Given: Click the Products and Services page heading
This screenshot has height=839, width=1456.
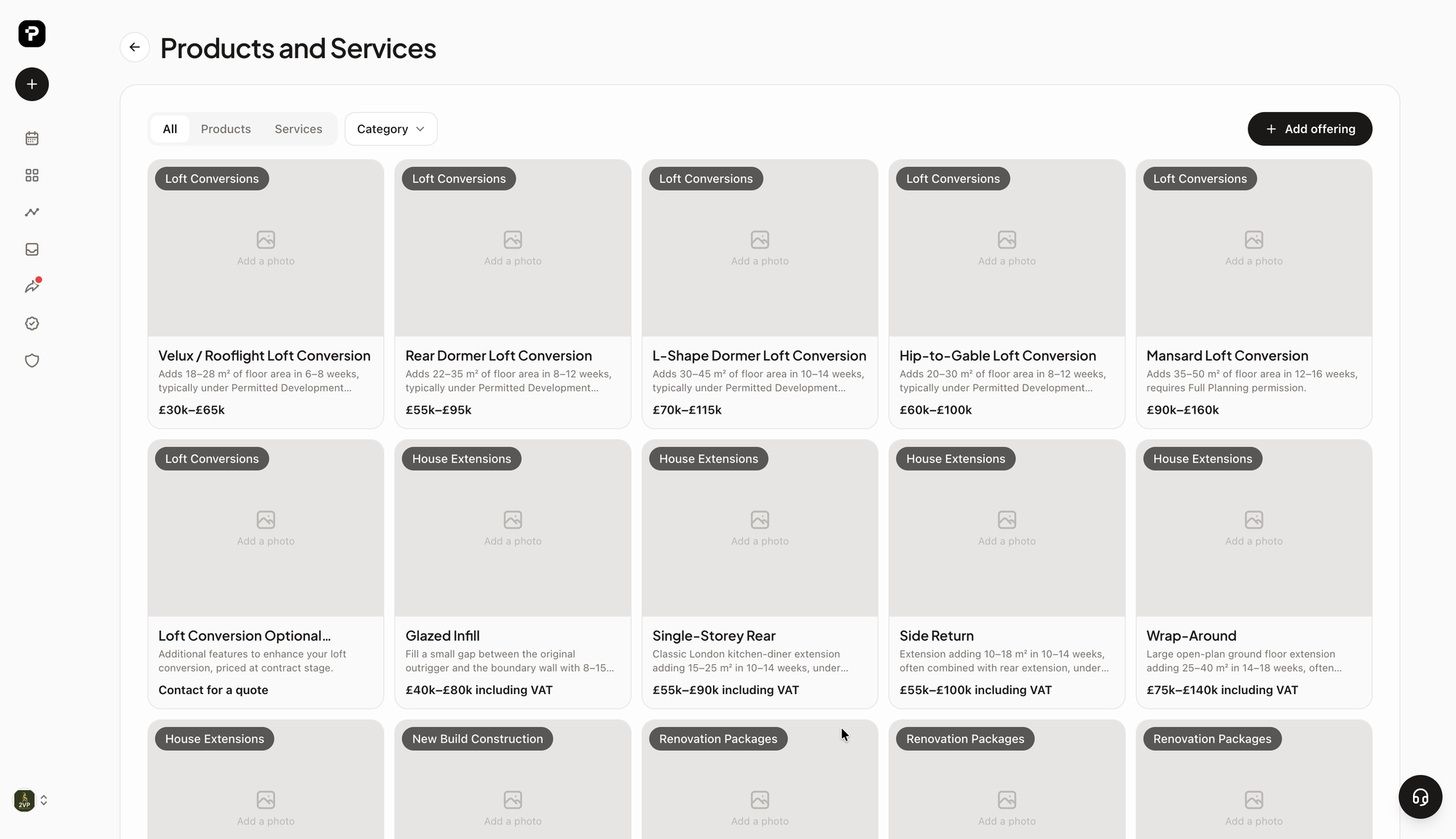Looking at the screenshot, I should coord(298,48).
